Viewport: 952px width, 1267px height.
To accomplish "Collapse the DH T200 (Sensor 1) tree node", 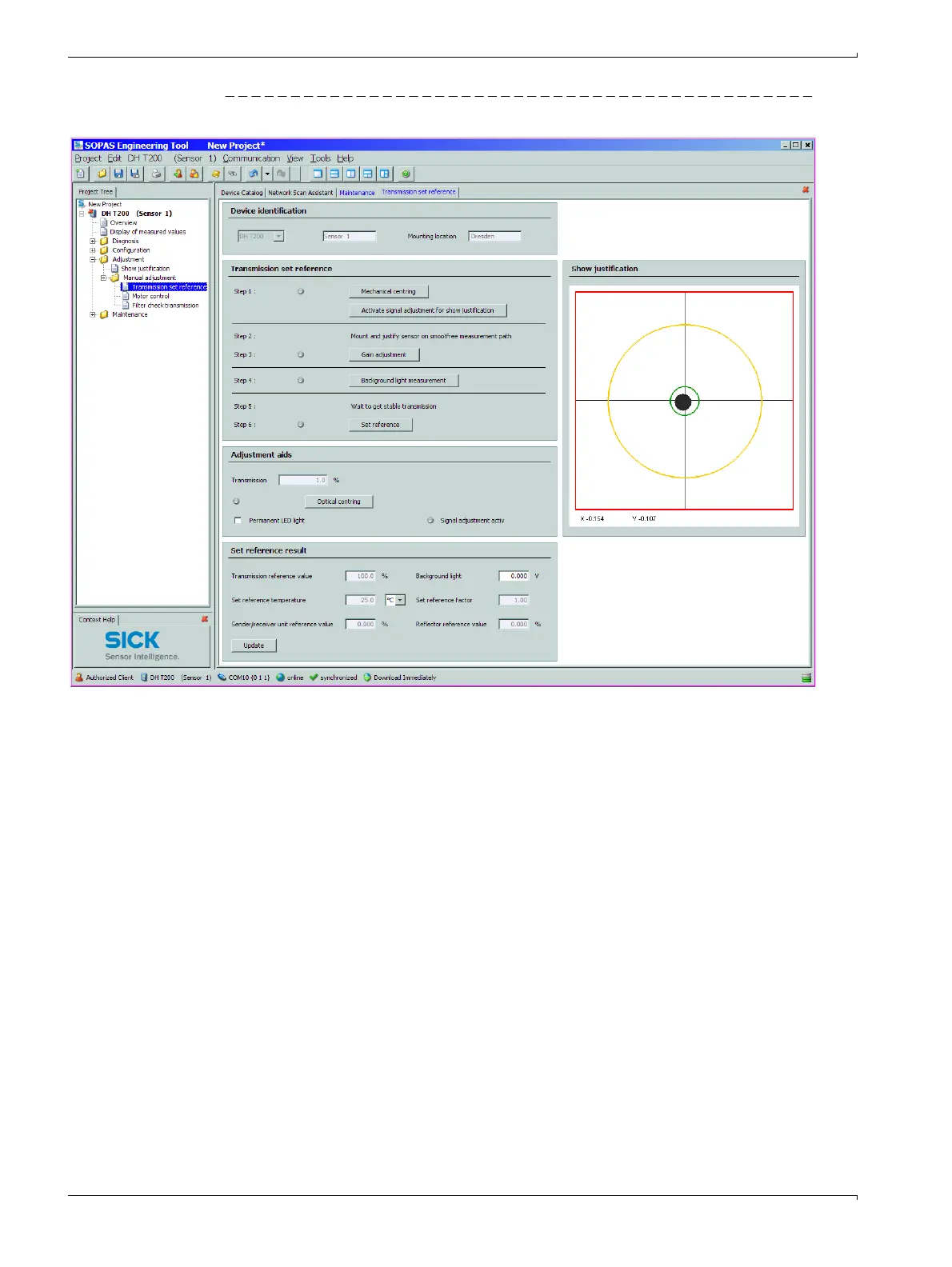I will click(x=82, y=214).
